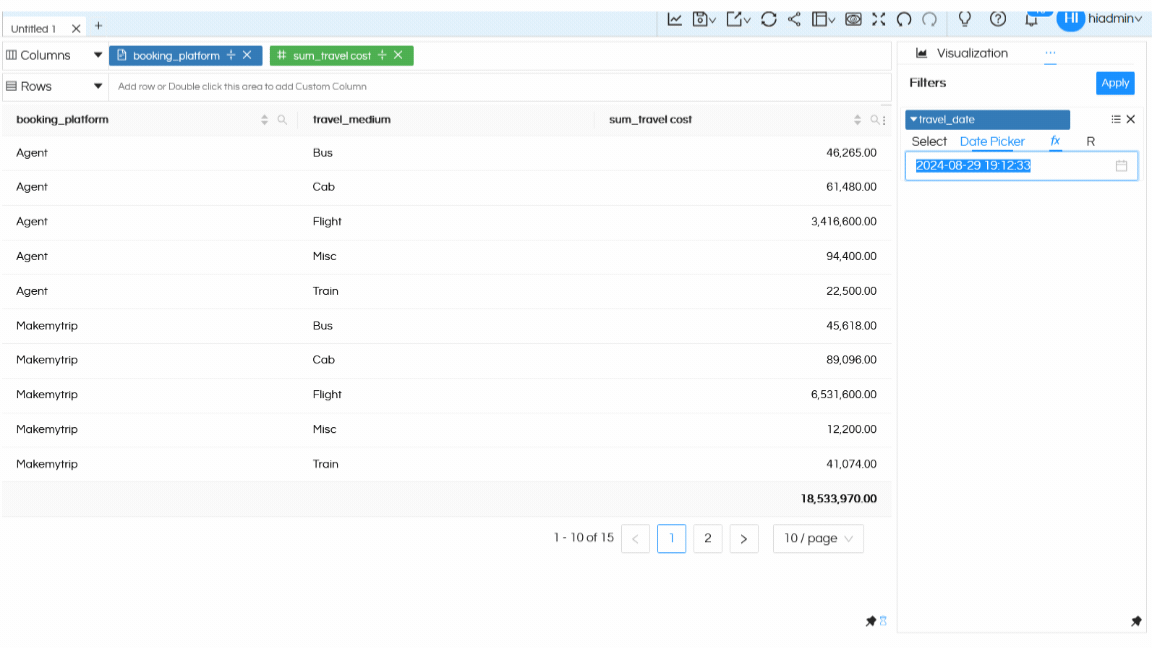Toggle fullscreen expand icon
The width and height of the screenshot is (1152, 648).
pos(879,19)
